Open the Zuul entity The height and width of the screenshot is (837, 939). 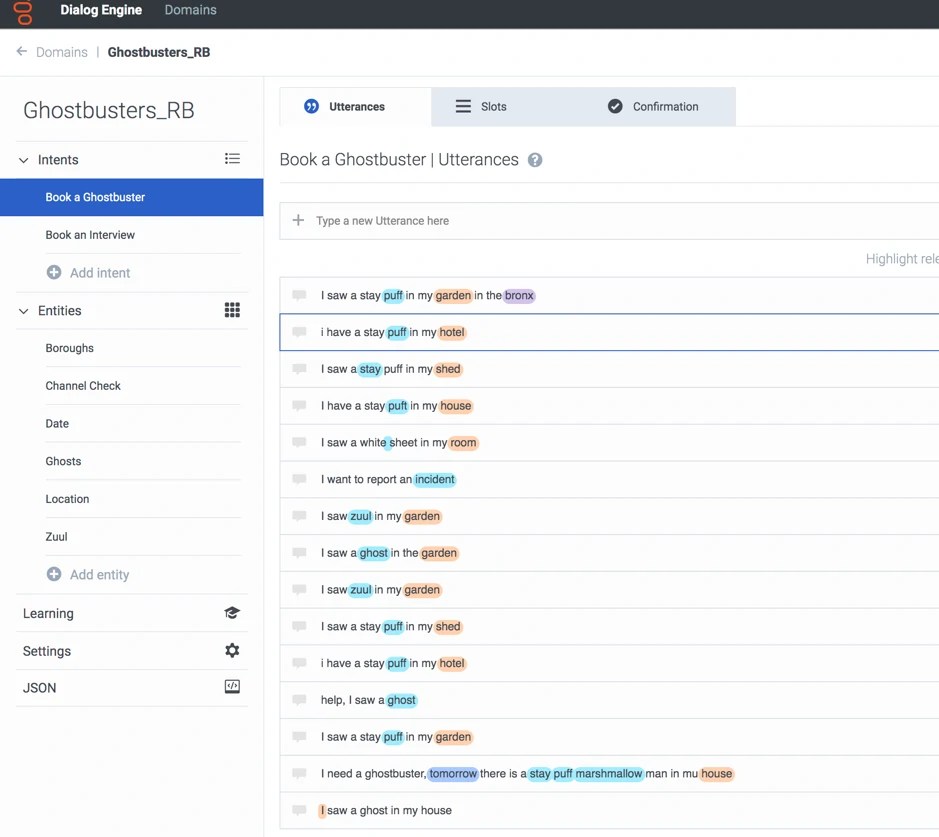[56, 536]
